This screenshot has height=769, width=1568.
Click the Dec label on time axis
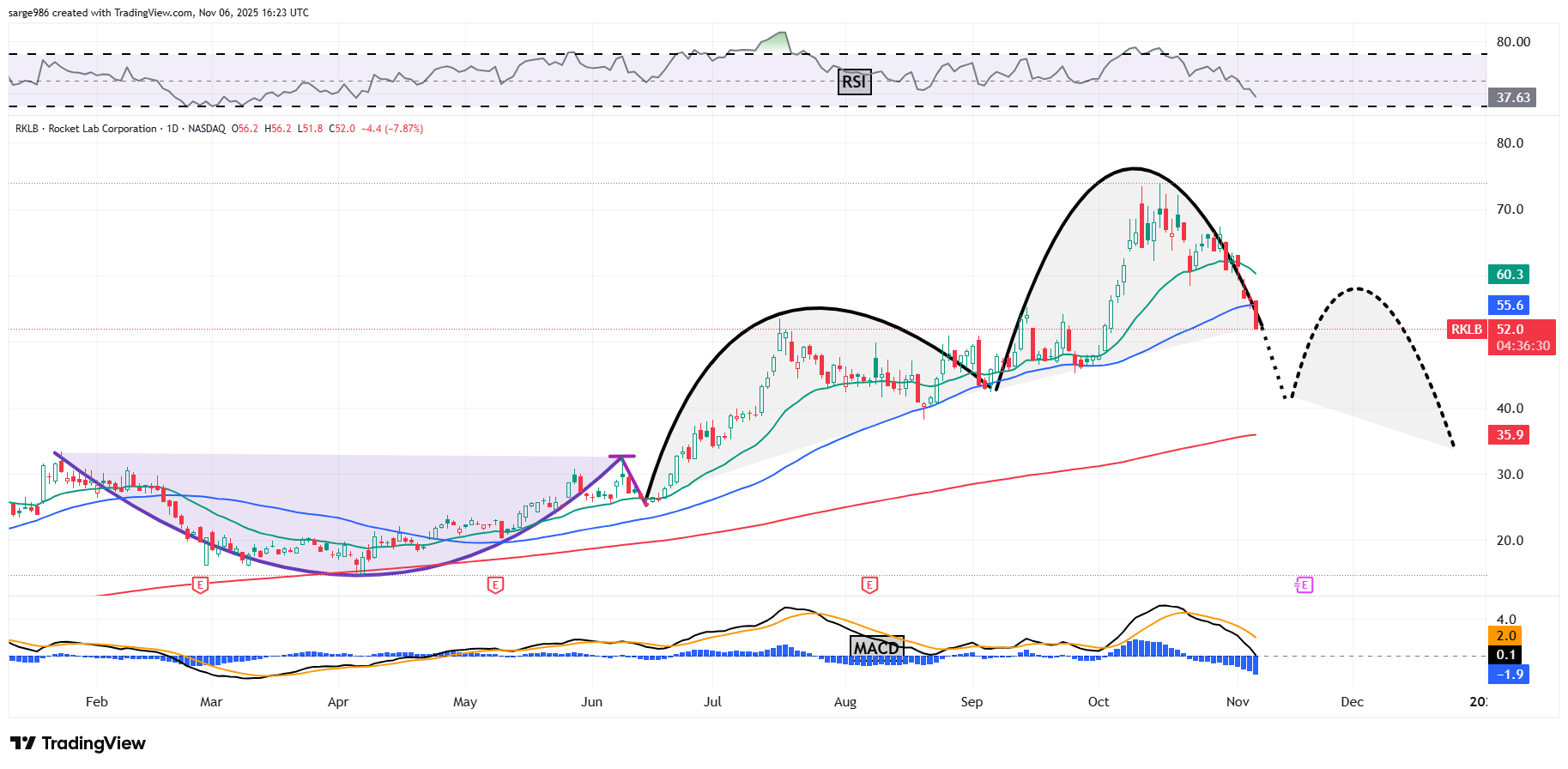tap(1352, 702)
